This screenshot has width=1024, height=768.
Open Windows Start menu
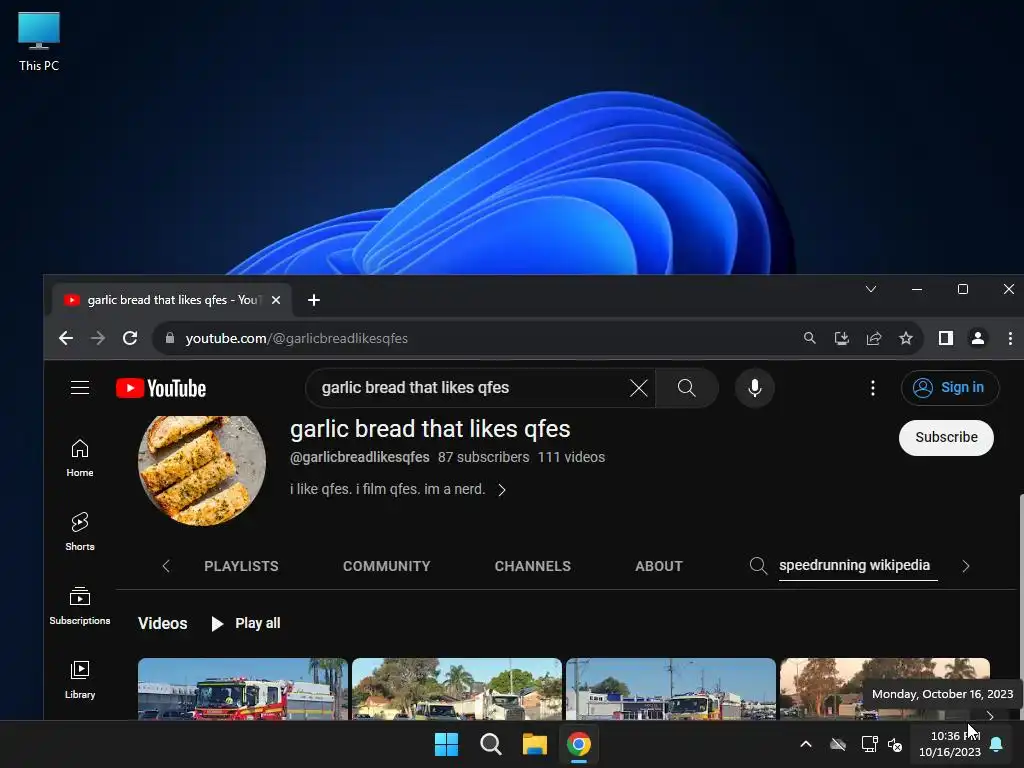click(447, 744)
